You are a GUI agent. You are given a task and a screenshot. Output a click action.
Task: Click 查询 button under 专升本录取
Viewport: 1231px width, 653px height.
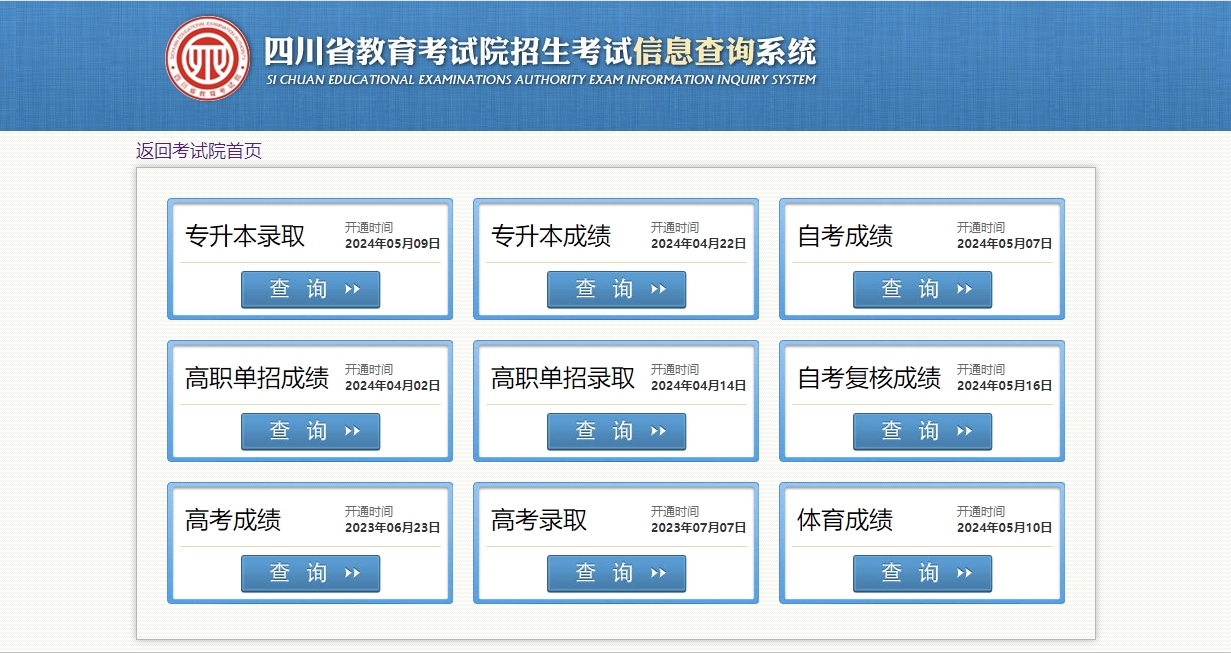(x=310, y=289)
